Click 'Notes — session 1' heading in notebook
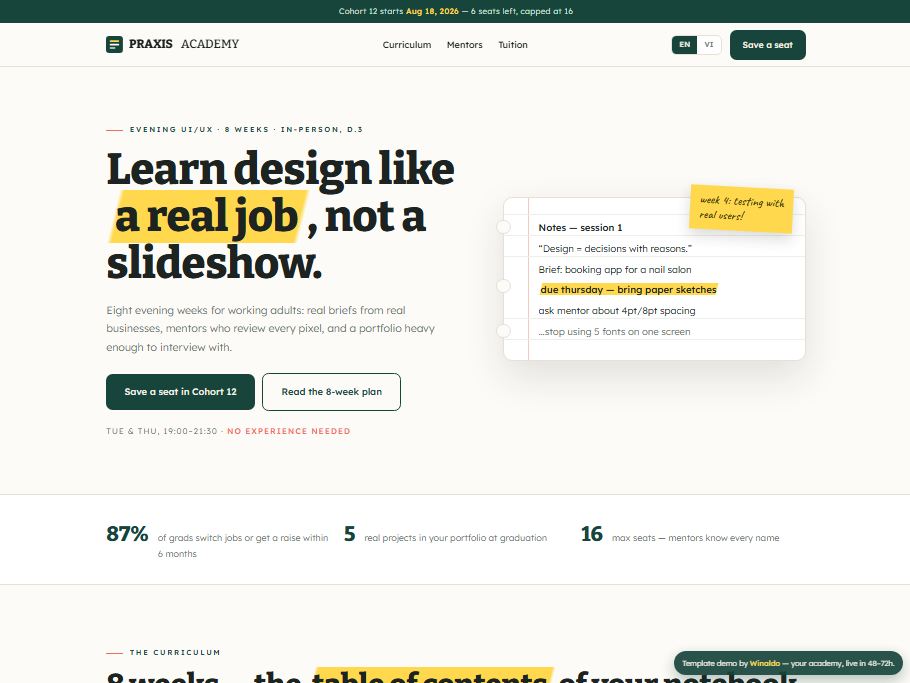 (x=580, y=227)
